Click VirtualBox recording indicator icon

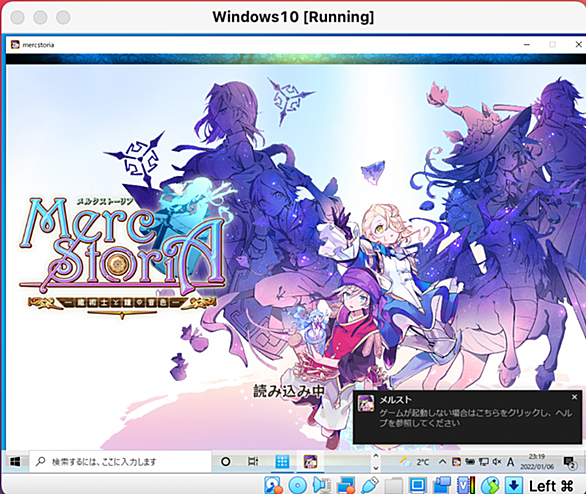442,485
